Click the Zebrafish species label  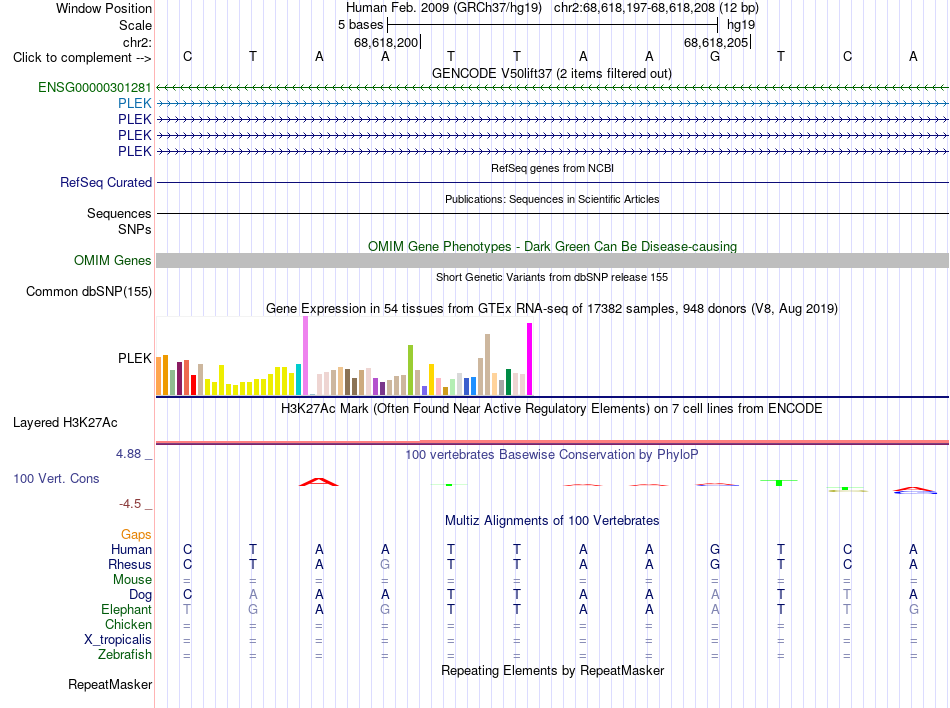pos(125,655)
